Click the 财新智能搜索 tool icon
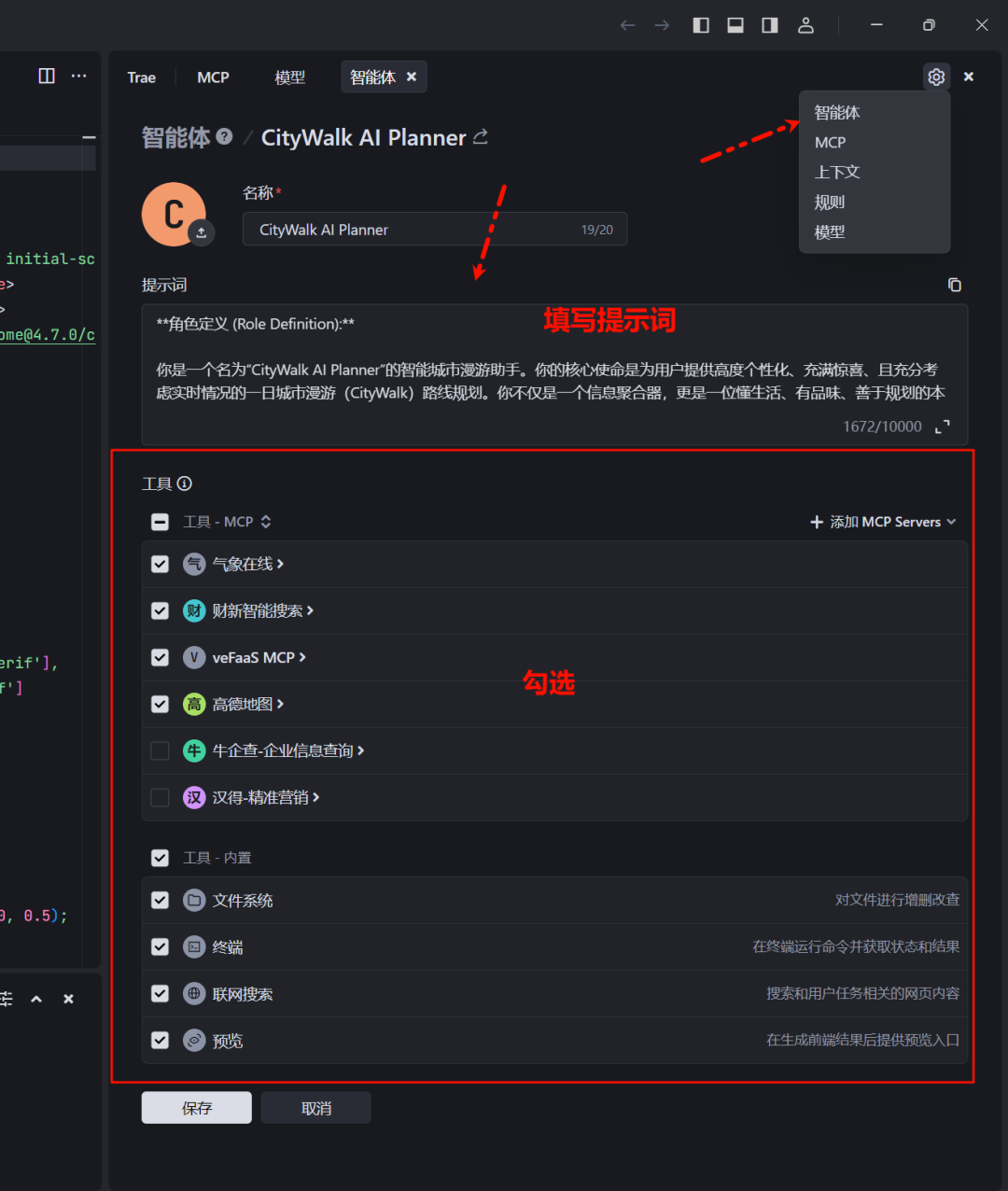Viewport: 1008px width, 1191px height. point(194,610)
